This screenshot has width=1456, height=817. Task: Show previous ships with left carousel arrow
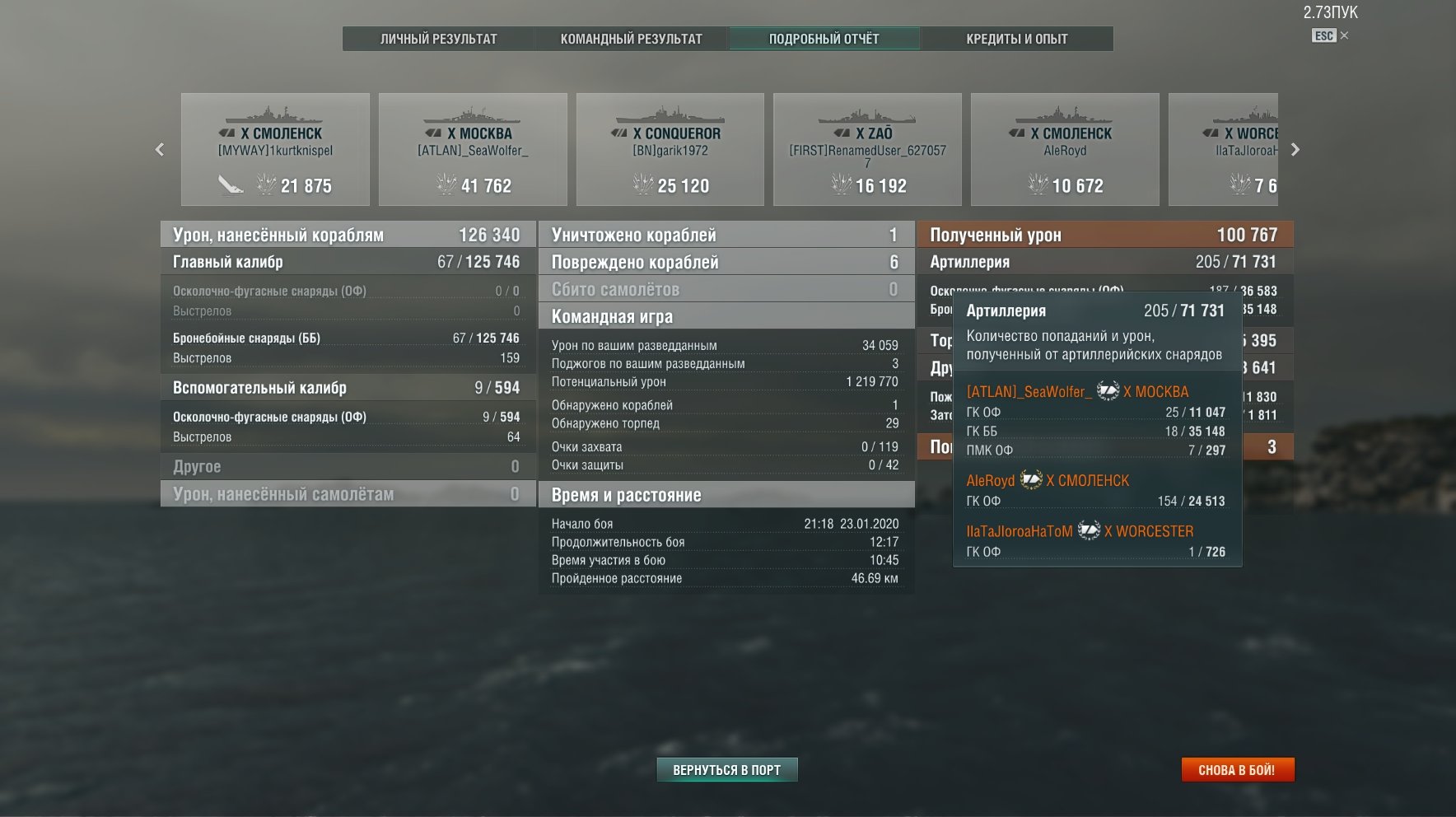[x=160, y=149]
